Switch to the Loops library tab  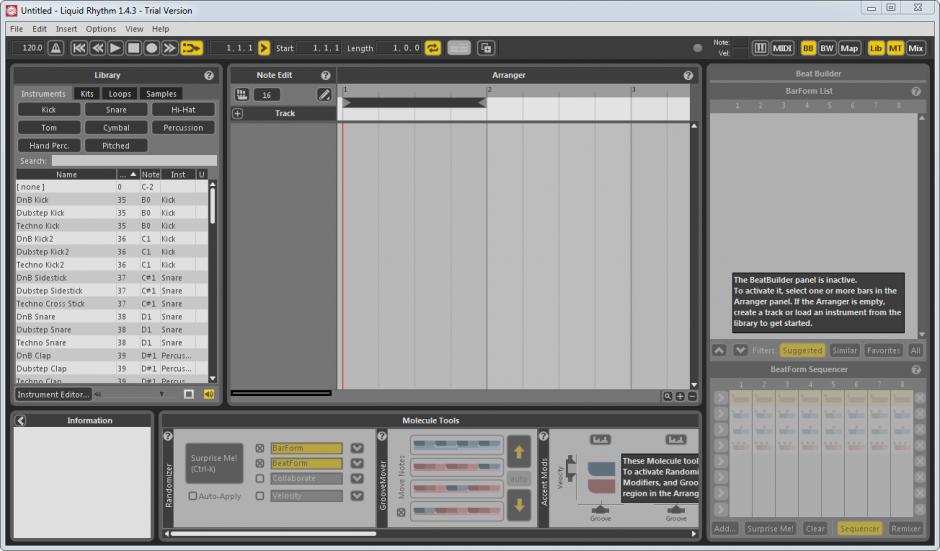click(119, 94)
